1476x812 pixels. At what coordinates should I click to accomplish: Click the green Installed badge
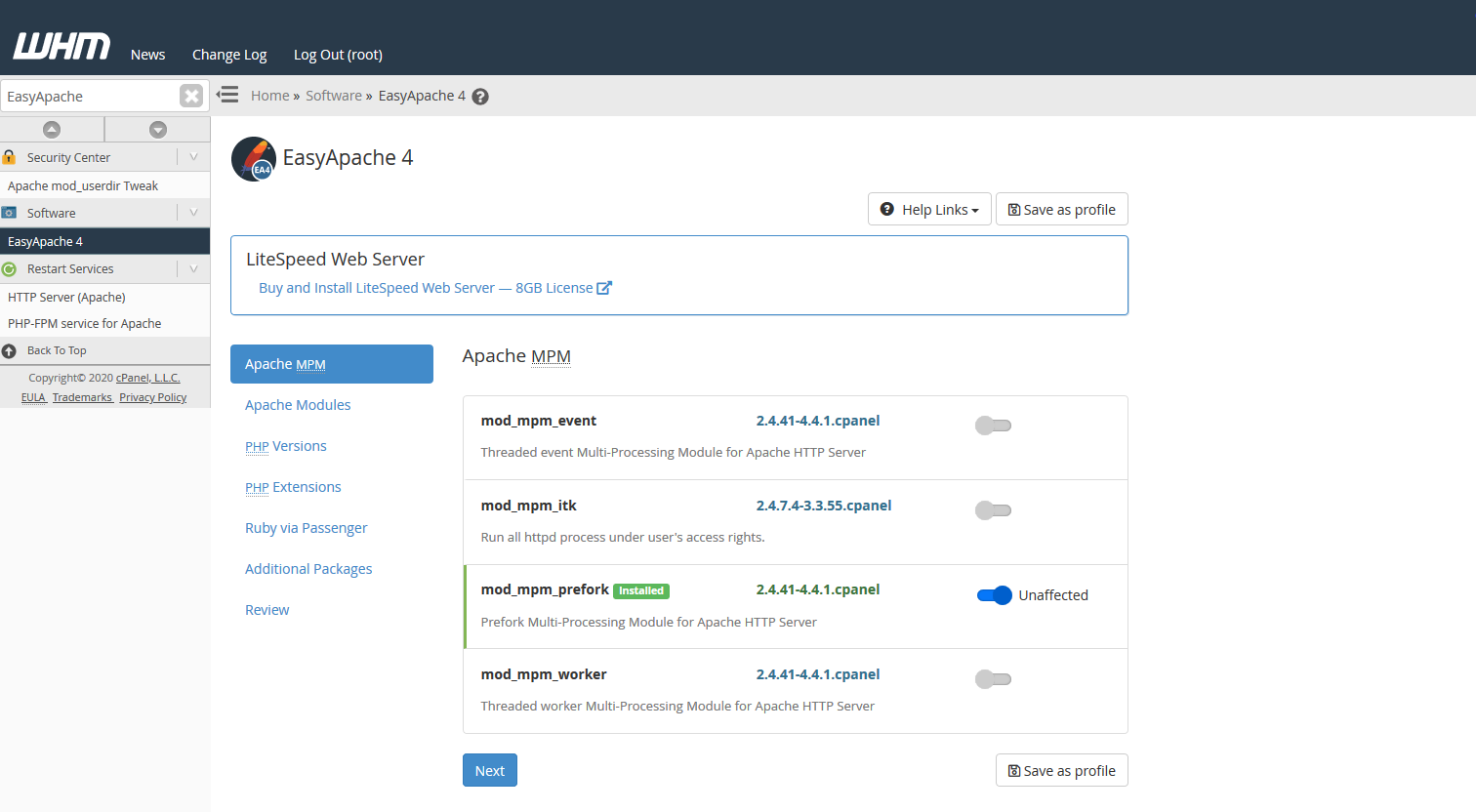coord(641,590)
